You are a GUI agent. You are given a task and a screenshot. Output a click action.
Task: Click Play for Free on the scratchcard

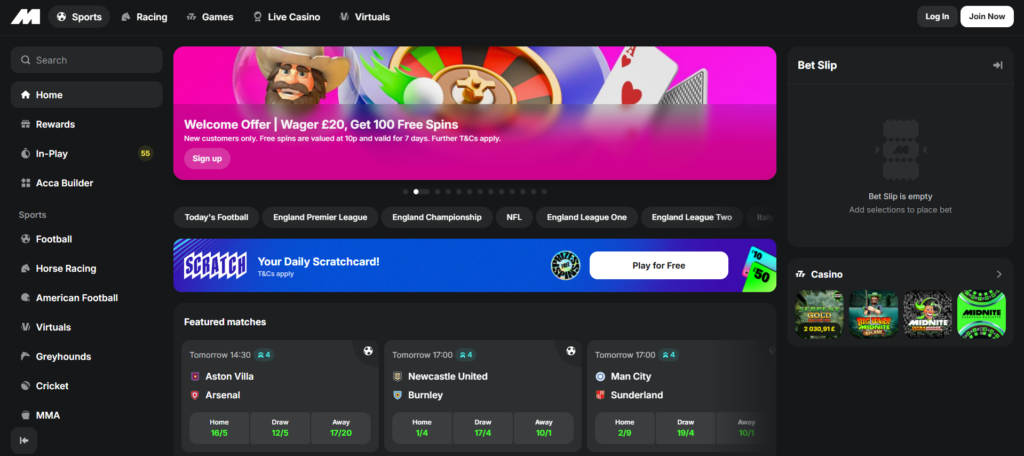coord(658,265)
